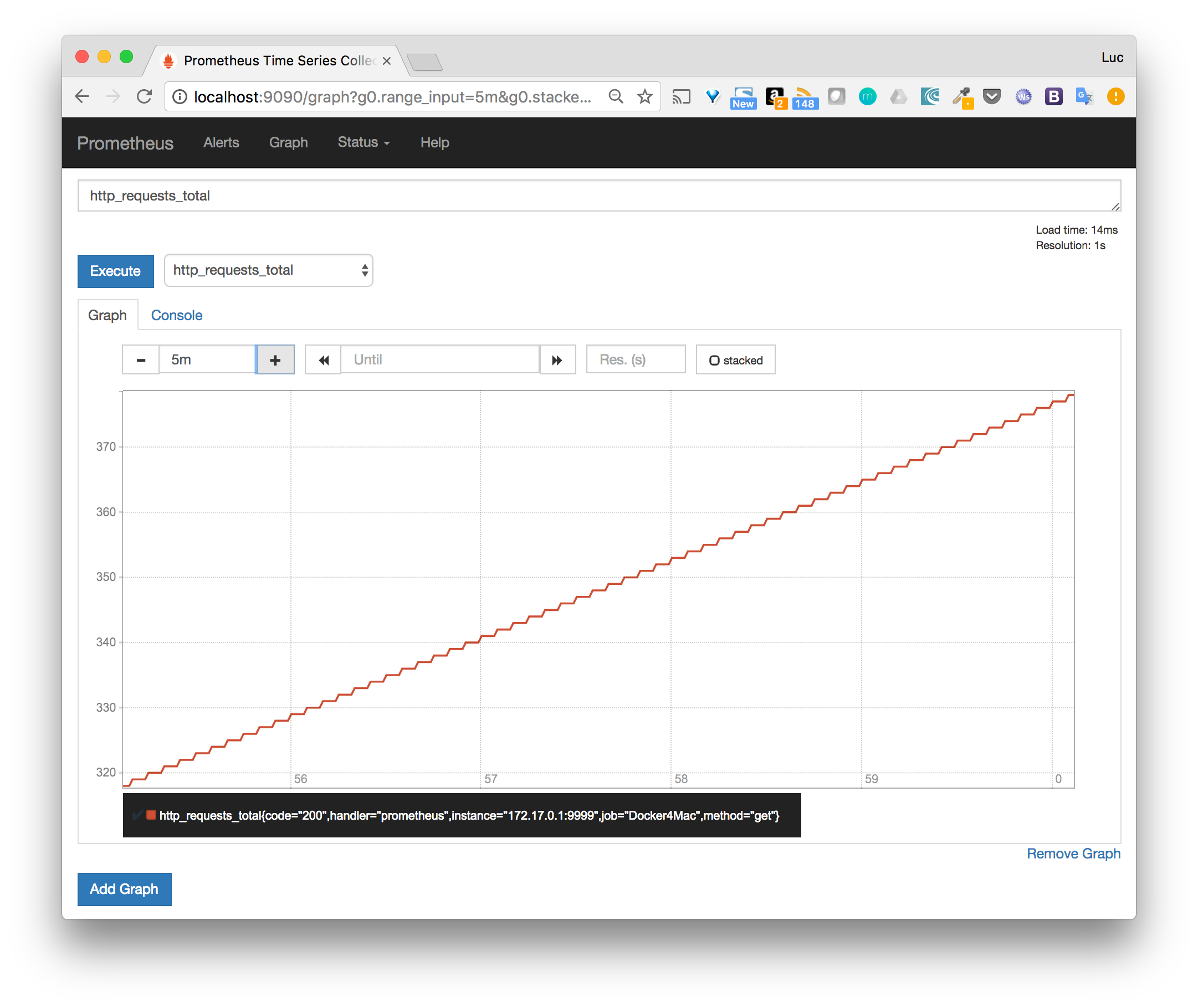Click the minus button to decrease range
The width and height of the screenshot is (1198, 1008).
coord(141,360)
